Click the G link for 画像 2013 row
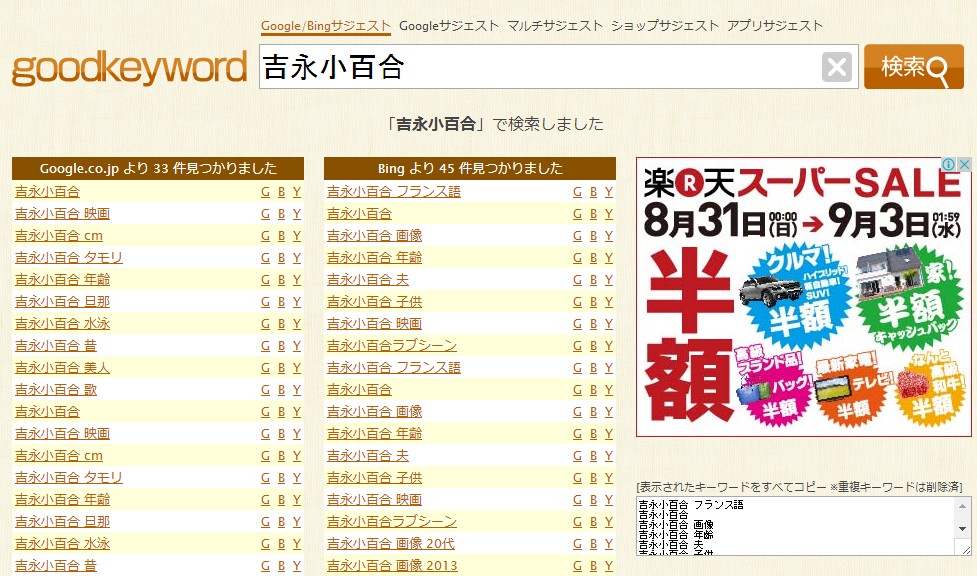Image resolution: width=977 pixels, height=576 pixels. (x=578, y=565)
